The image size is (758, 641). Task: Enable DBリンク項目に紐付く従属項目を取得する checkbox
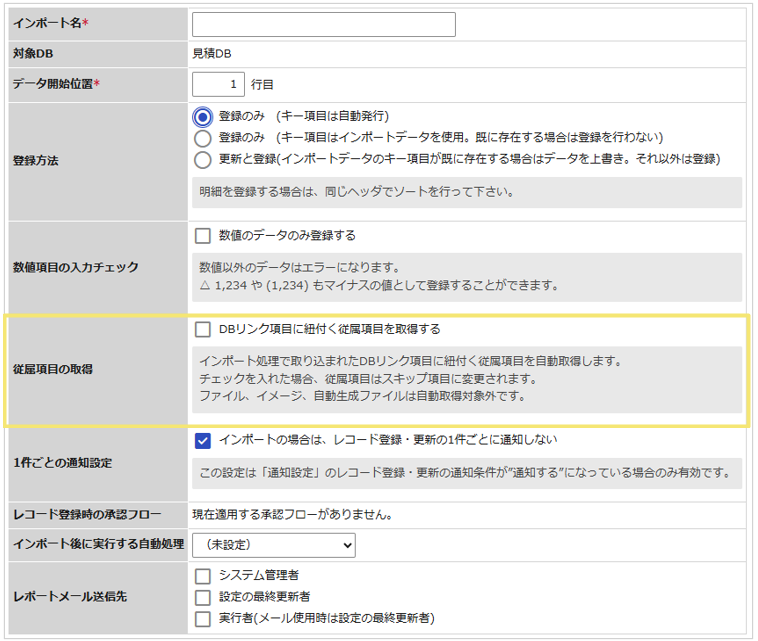click(x=203, y=329)
